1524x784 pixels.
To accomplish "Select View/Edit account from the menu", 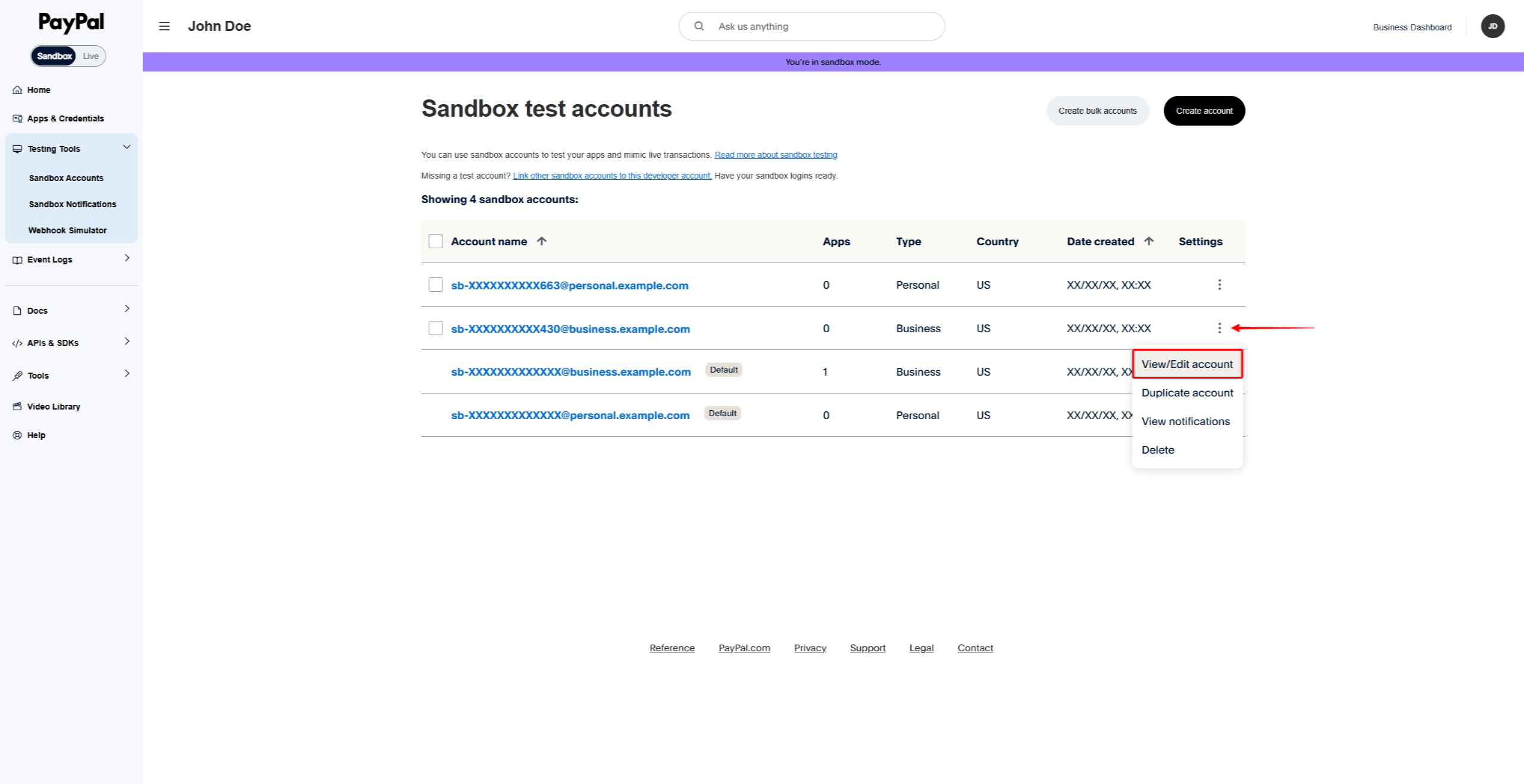I will [x=1186, y=364].
